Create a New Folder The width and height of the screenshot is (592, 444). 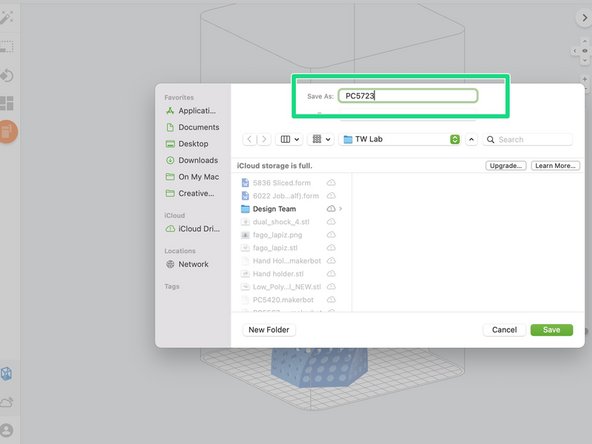pyautogui.click(x=269, y=330)
